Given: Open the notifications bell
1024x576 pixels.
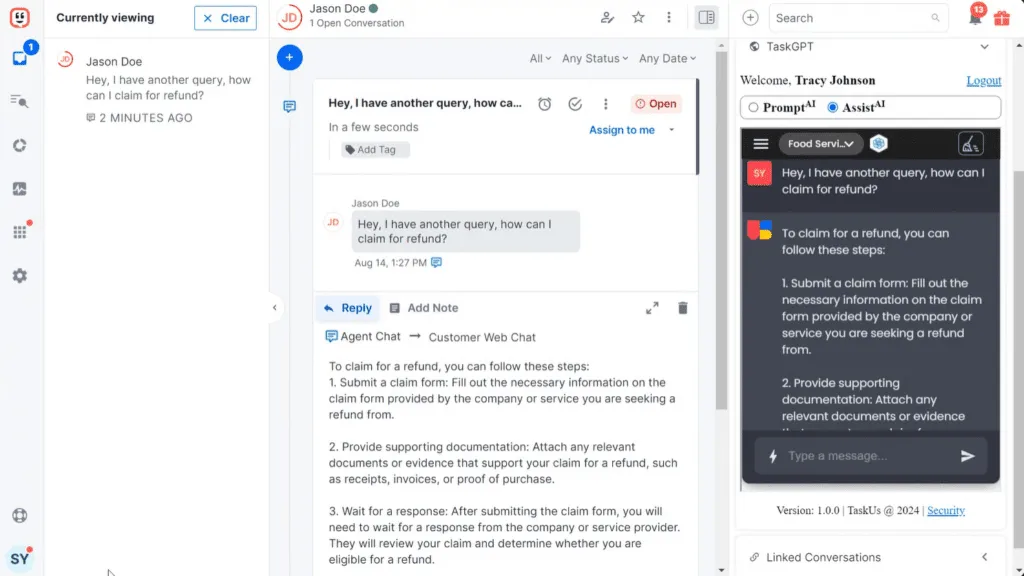Looking at the screenshot, I should click(975, 18).
